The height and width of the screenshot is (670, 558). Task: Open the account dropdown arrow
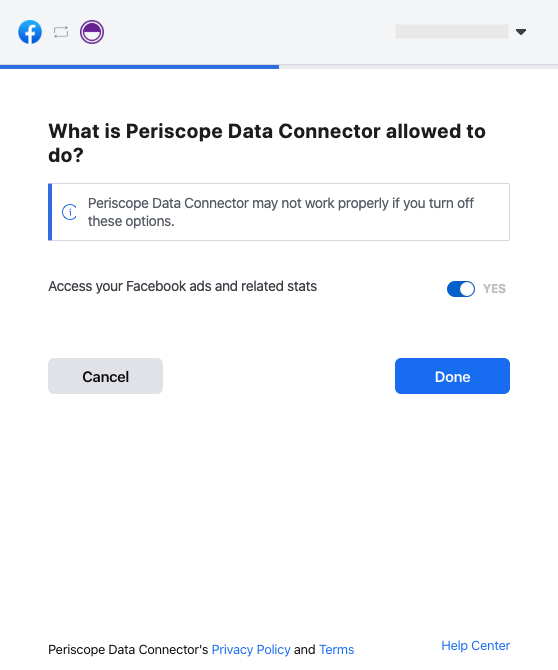click(x=520, y=32)
